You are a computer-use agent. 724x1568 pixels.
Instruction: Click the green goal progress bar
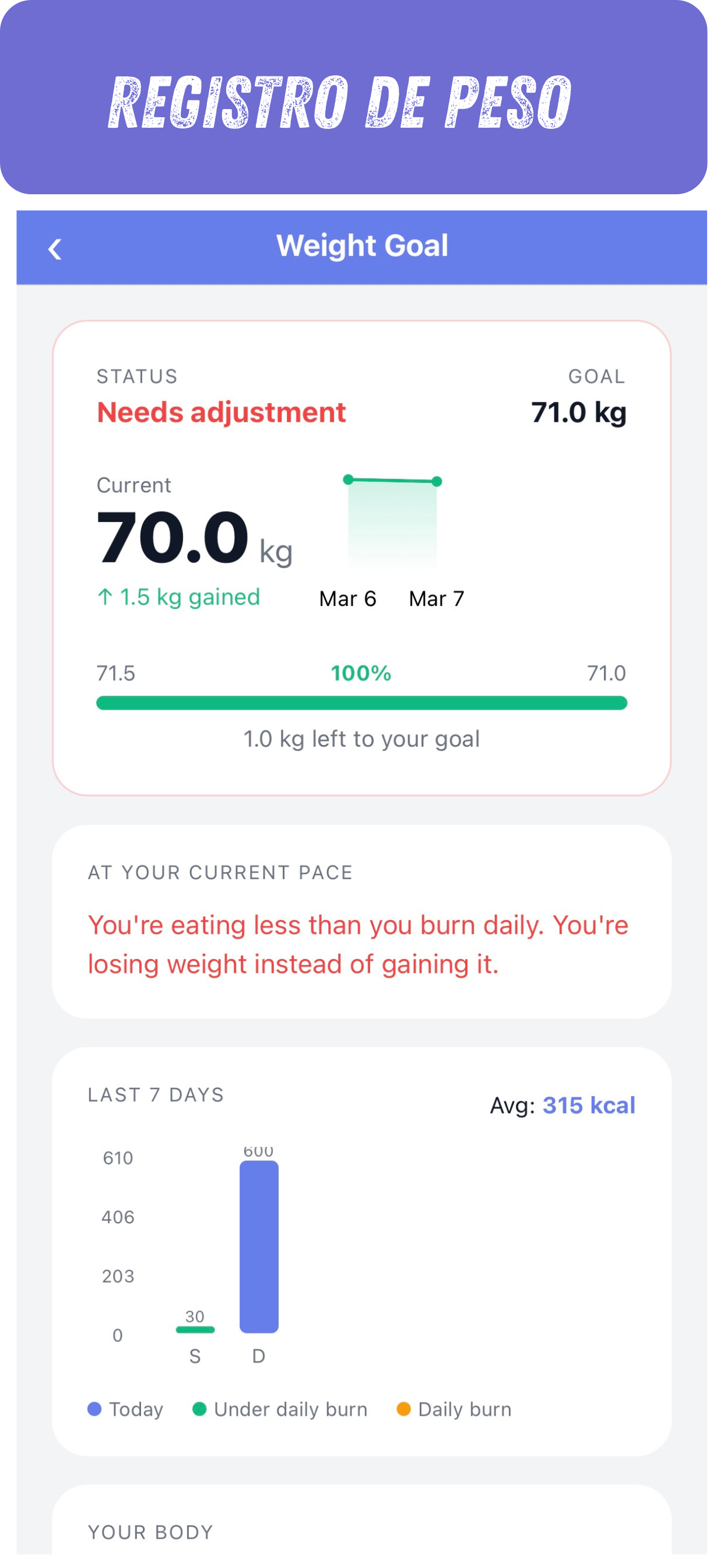361,703
